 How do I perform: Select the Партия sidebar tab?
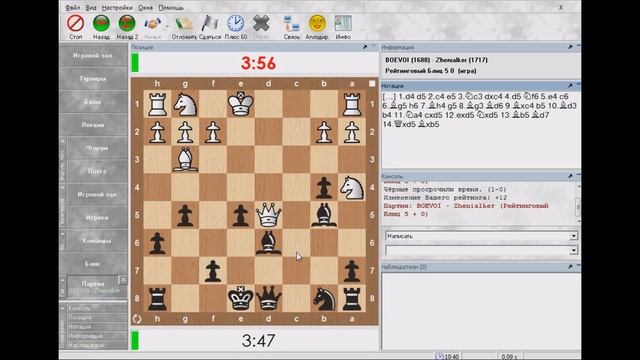pos(93,287)
